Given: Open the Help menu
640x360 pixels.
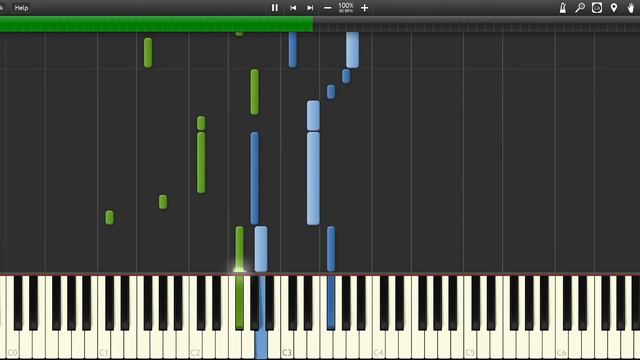Looking at the screenshot, I should coord(21,8).
